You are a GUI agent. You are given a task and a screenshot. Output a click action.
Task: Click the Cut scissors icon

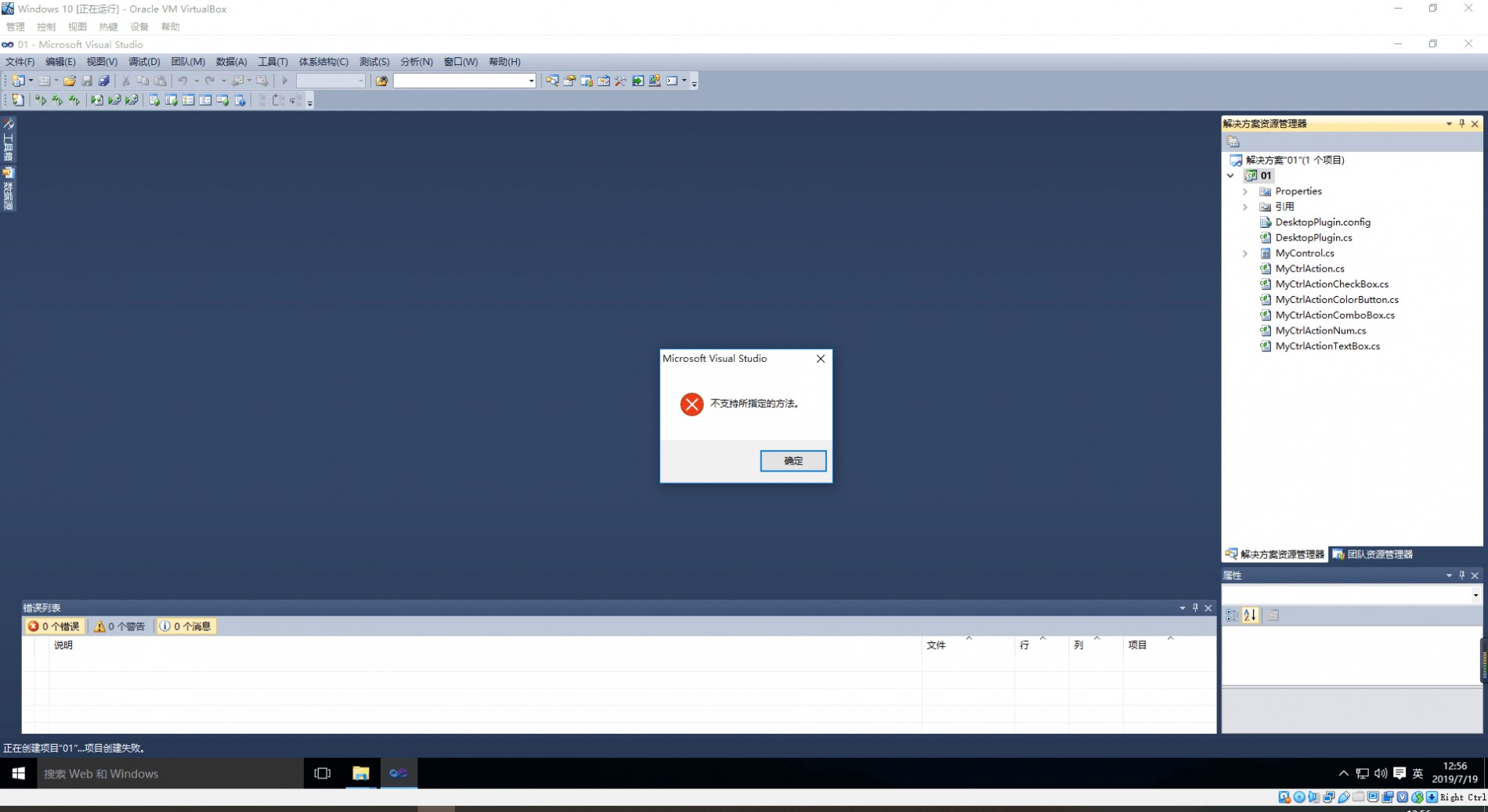tap(125, 81)
